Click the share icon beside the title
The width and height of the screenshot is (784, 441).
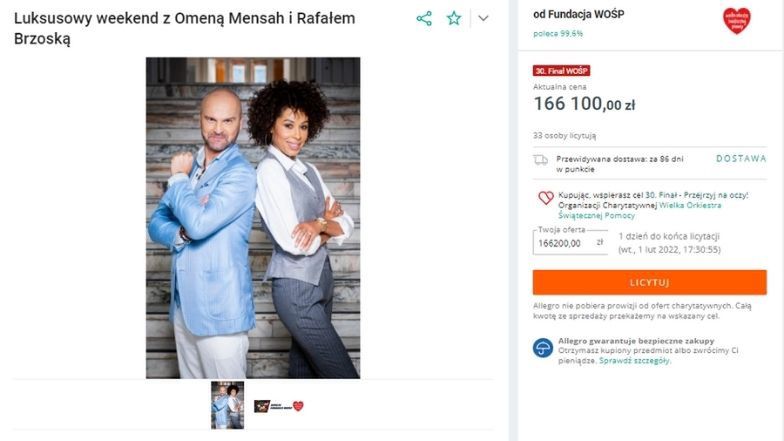424,18
